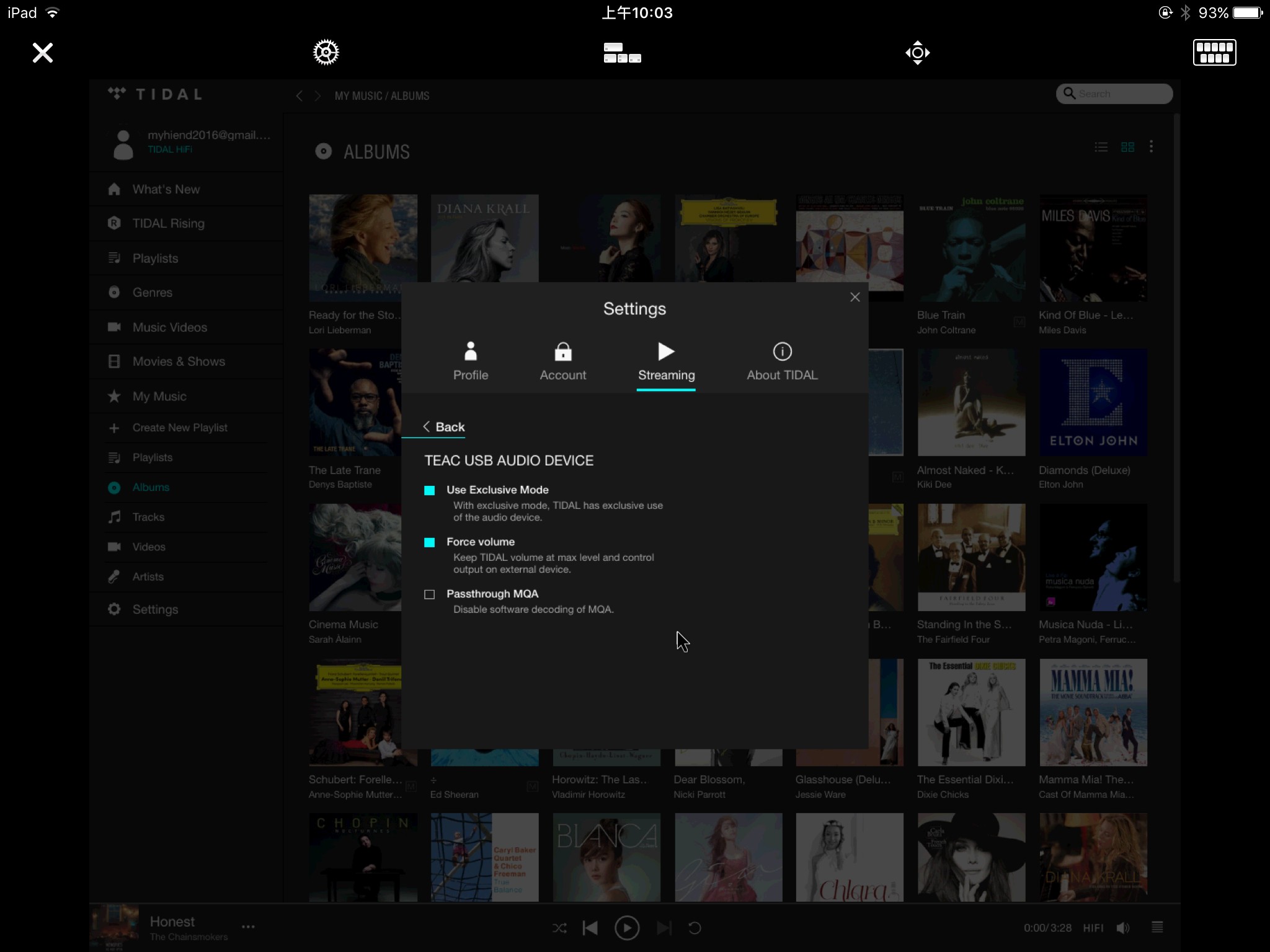The width and height of the screenshot is (1270, 952).
Task: Open TIDAL Rising in sidebar
Action: click(186, 223)
